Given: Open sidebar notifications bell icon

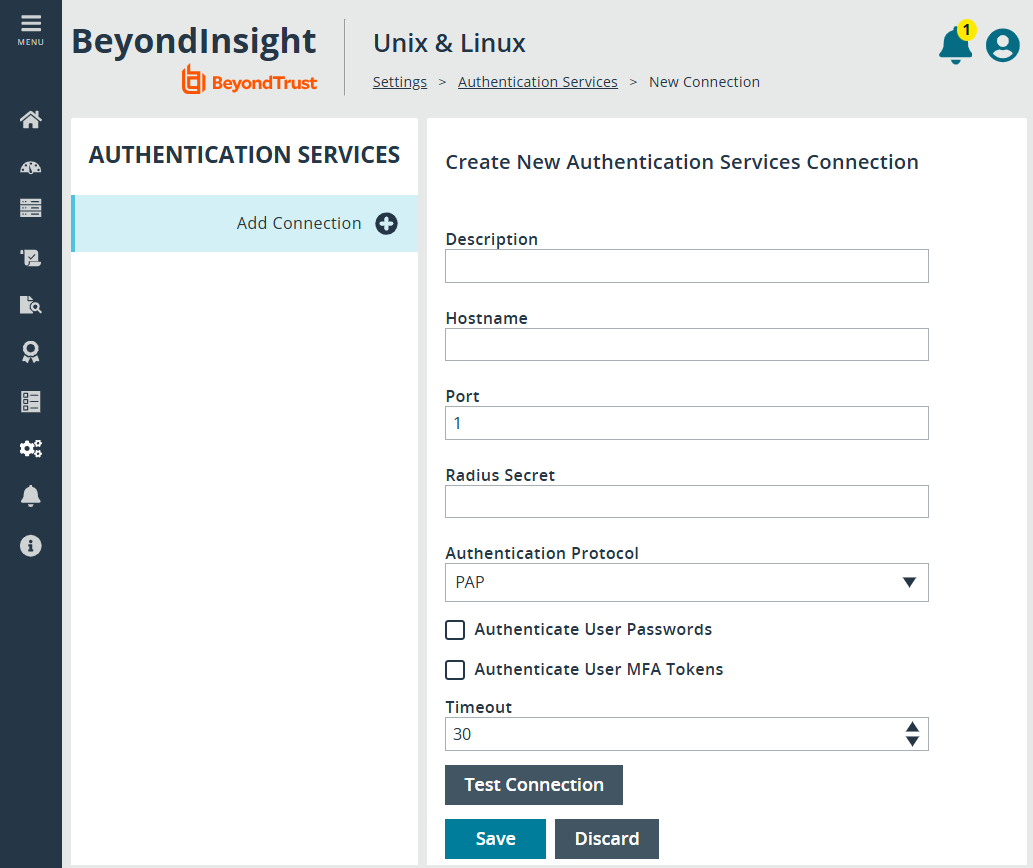Looking at the screenshot, I should [x=30, y=495].
